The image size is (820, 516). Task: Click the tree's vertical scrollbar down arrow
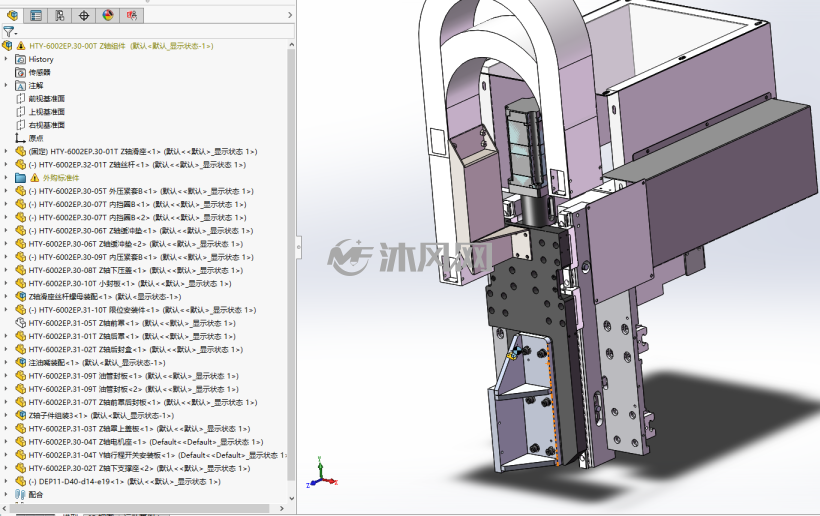291,499
